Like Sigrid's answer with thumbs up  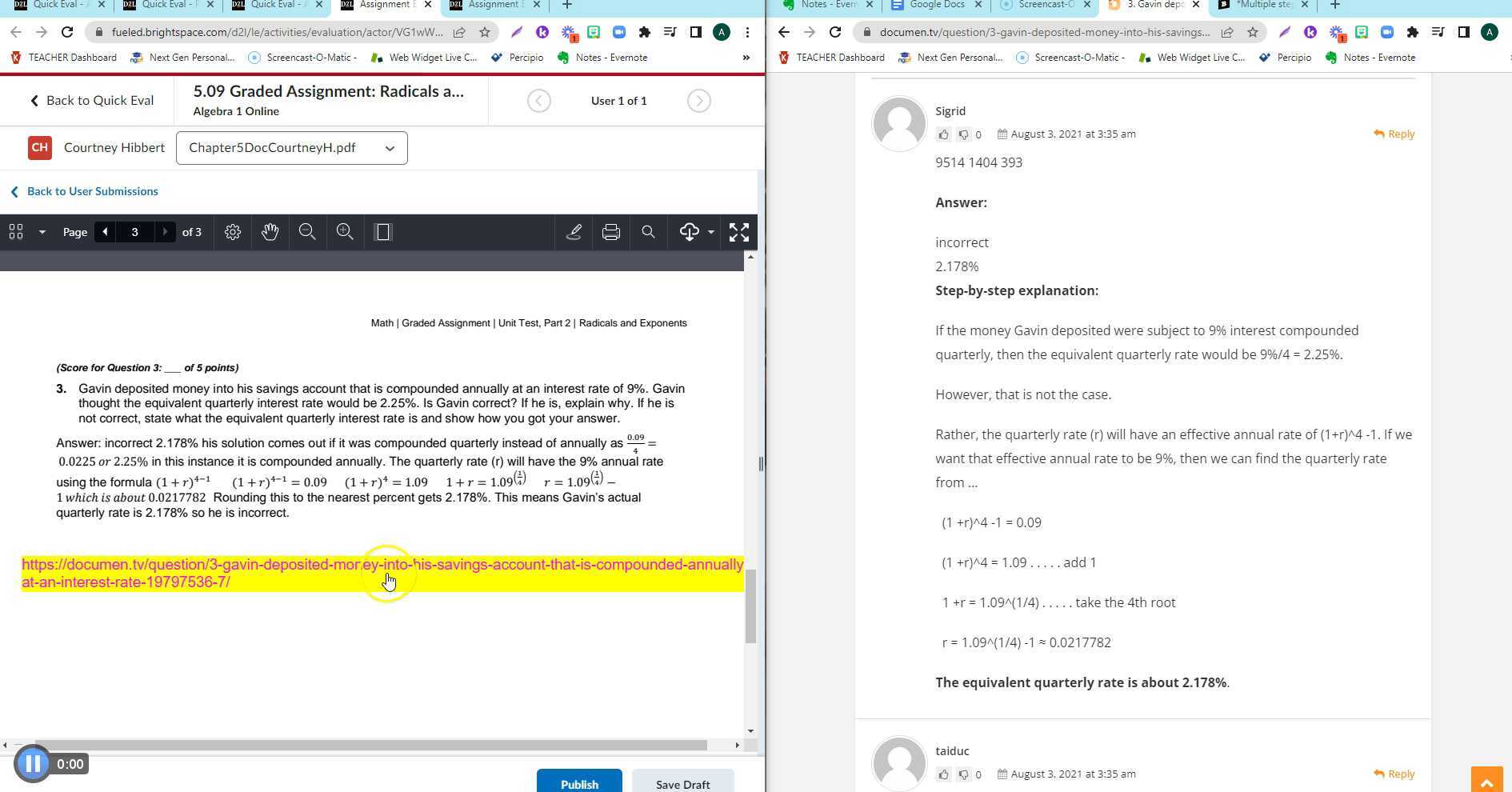[x=943, y=134]
